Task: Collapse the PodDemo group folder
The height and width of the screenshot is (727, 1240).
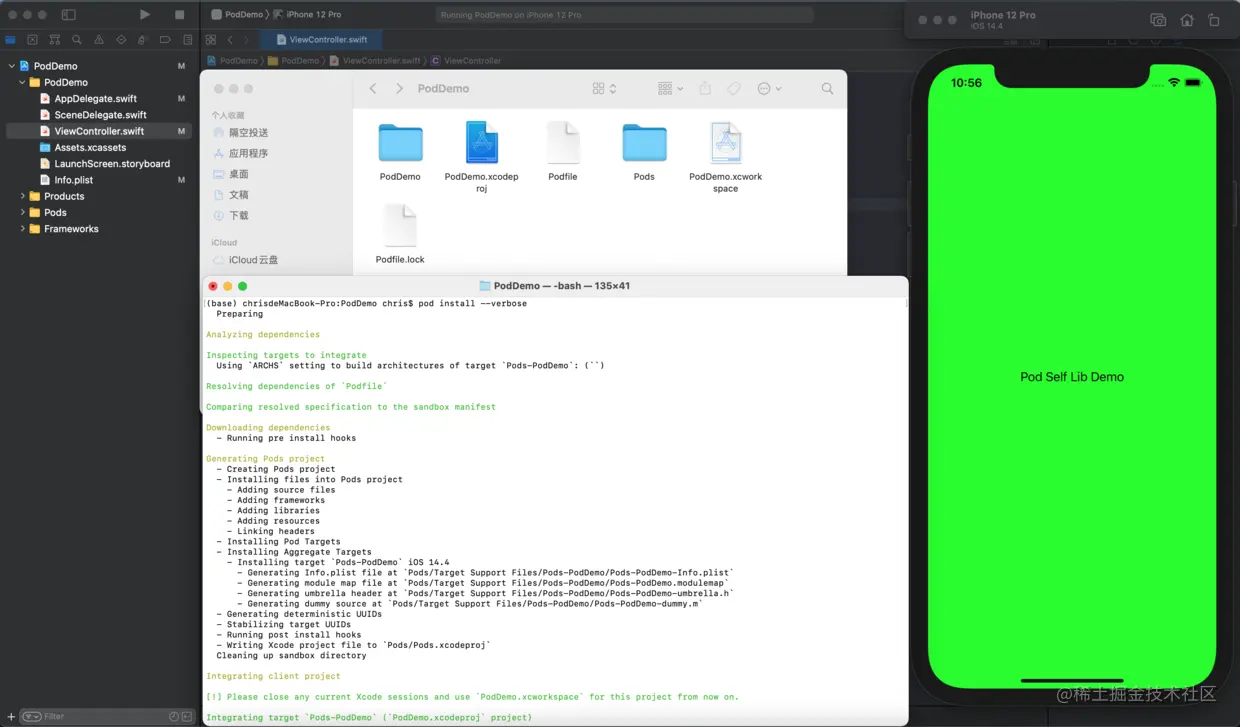Action: pos(22,82)
